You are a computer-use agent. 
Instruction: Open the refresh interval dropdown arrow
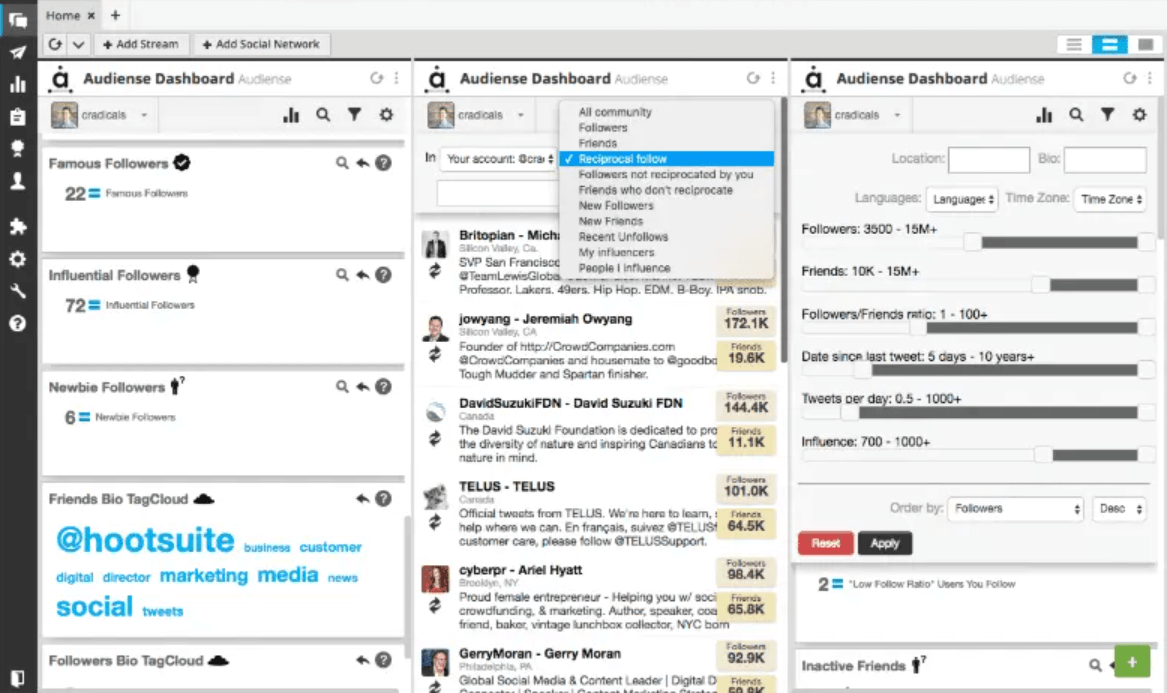78,45
